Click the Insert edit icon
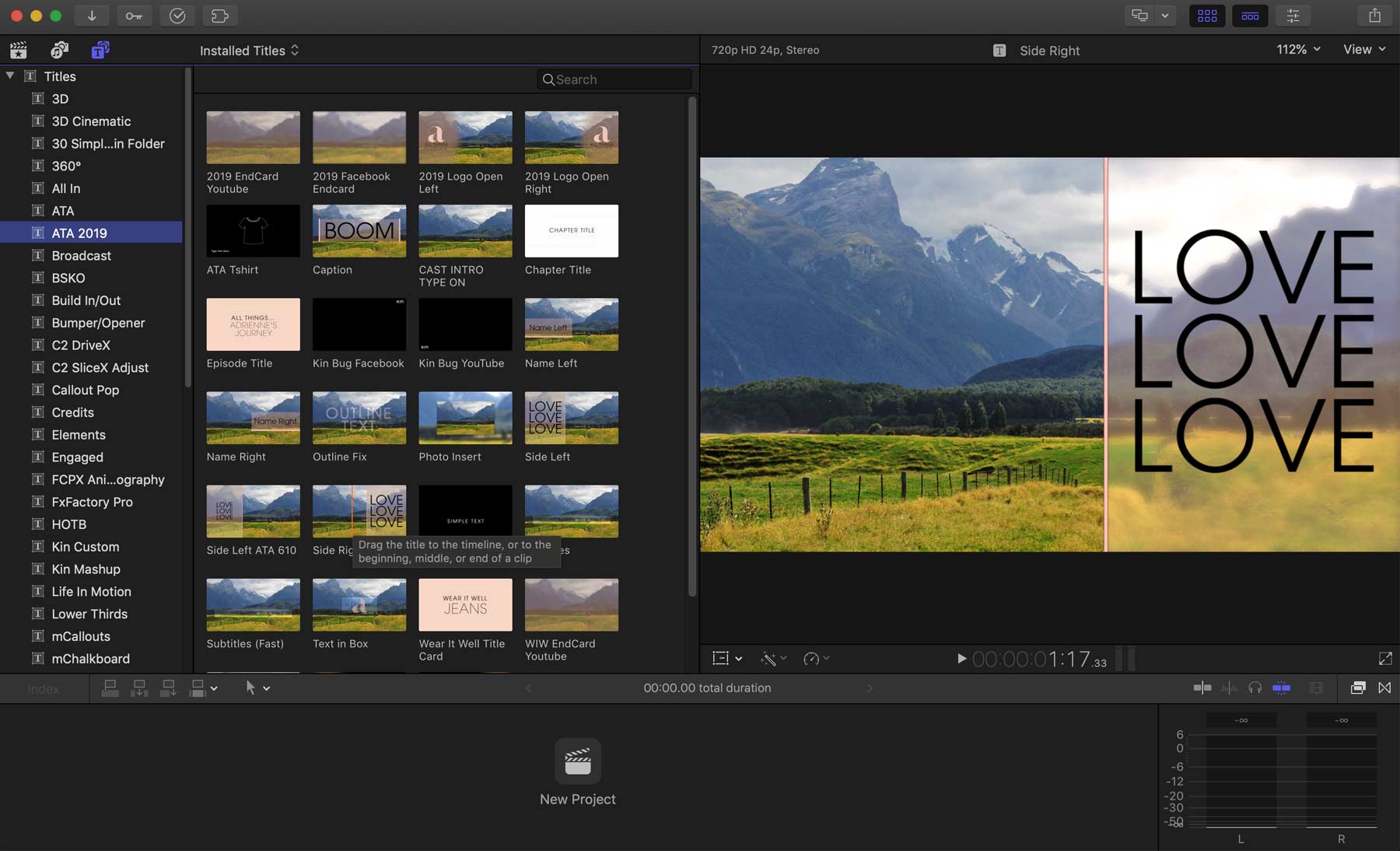 pyautogui.click(x=139, y=688)
